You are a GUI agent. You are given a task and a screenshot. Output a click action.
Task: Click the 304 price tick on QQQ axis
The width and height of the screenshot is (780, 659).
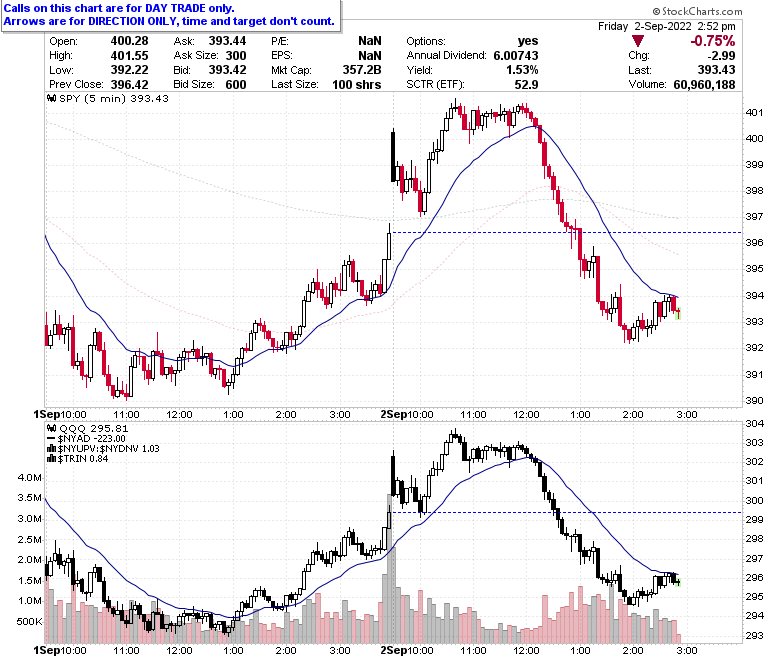click(754, 424)
